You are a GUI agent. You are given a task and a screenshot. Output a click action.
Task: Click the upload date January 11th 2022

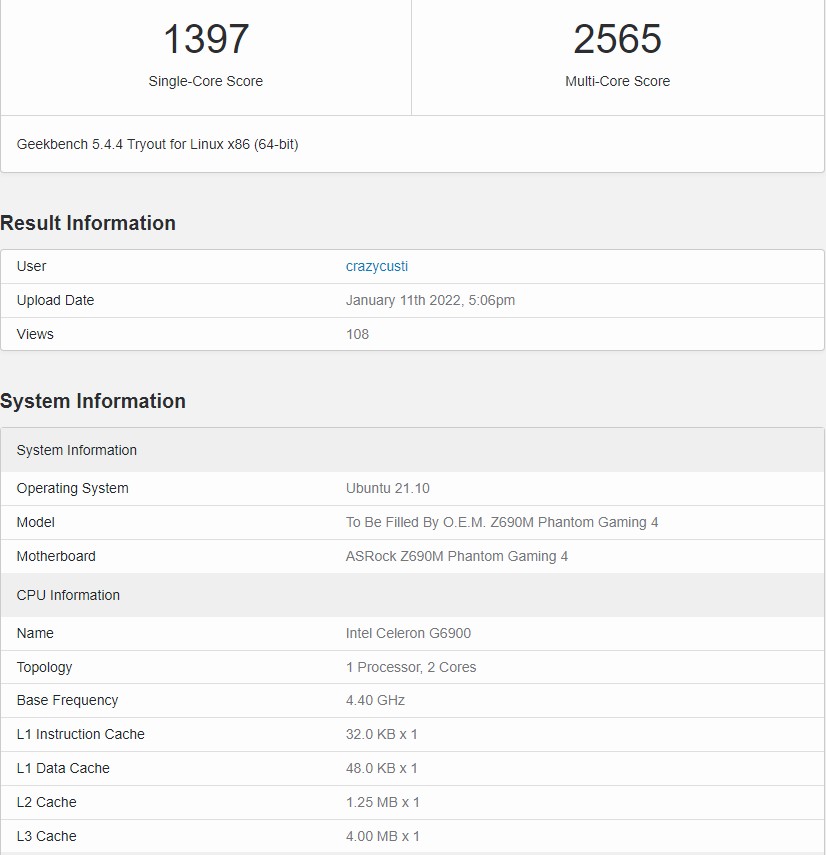tap(430, 300)
